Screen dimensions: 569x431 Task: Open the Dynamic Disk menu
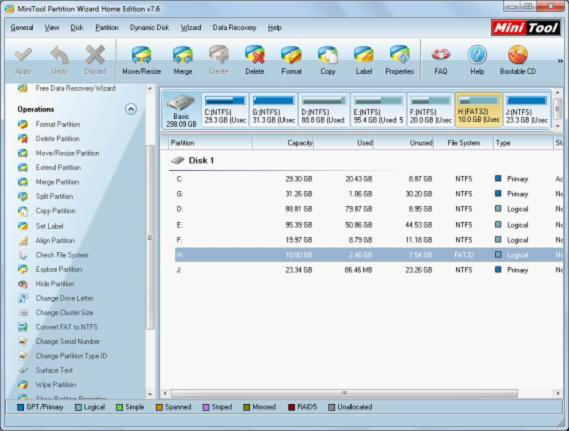point(149,28)
